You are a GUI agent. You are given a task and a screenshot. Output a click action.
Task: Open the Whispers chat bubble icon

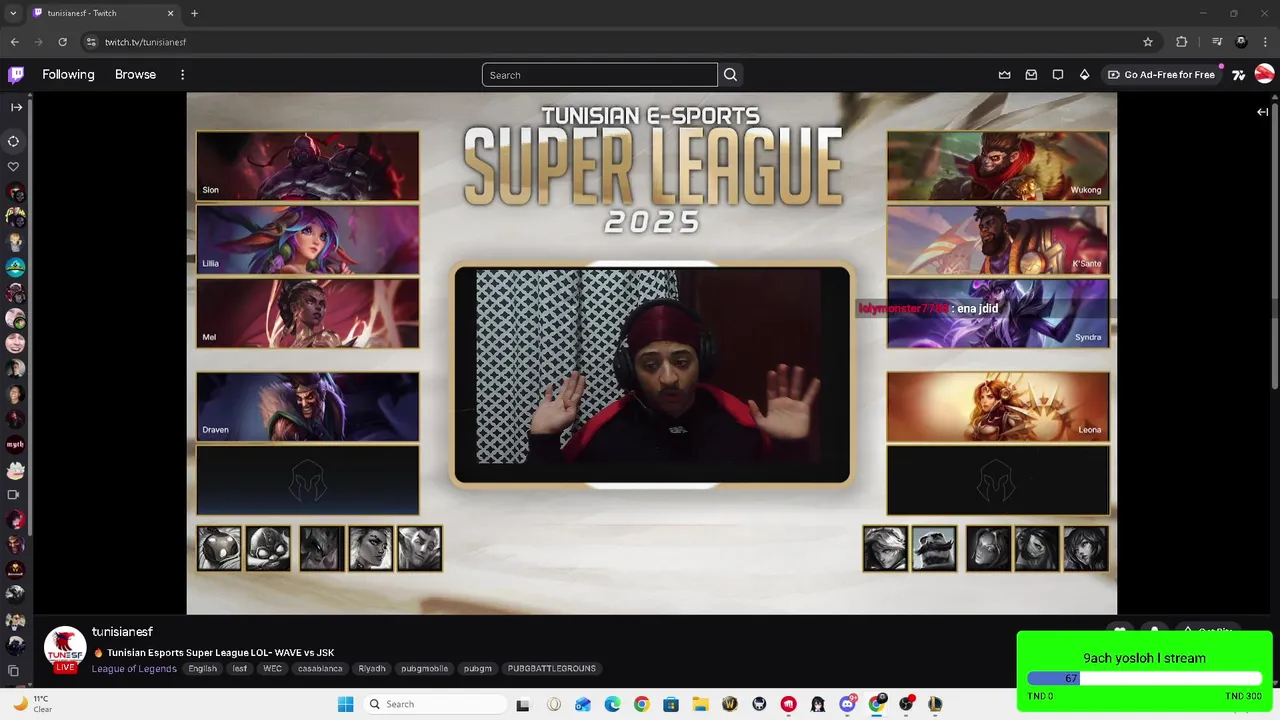pyautogui.click(x=1058, y=75)
